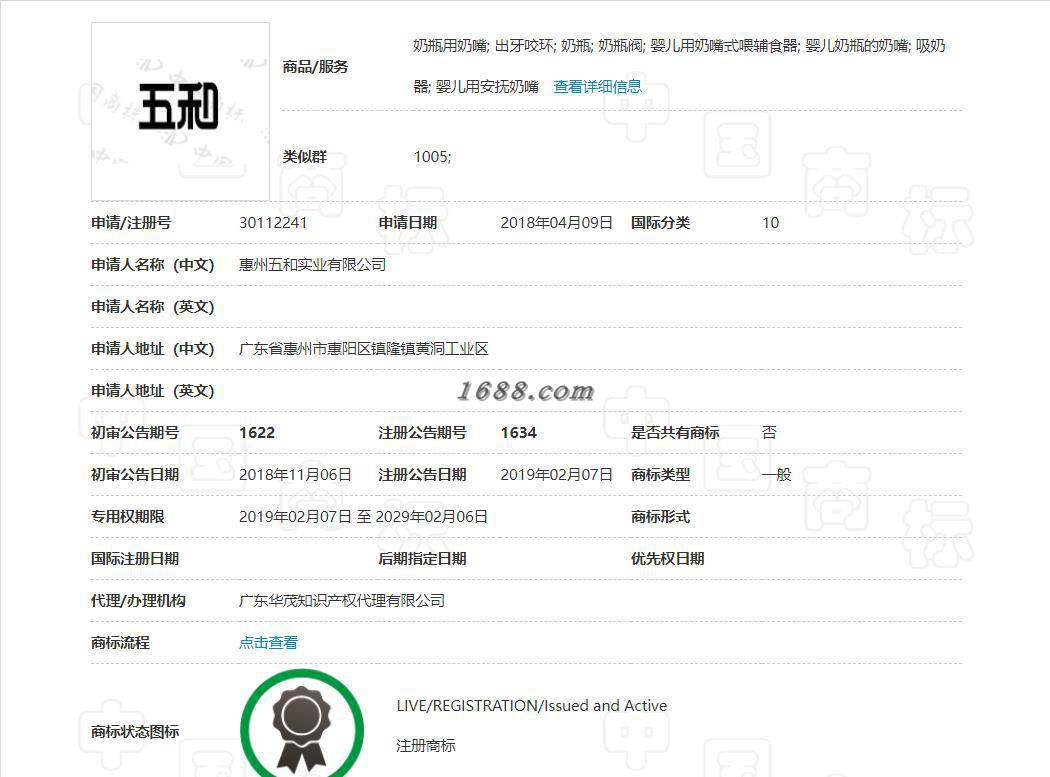
Task: Click the trademark type value 一般
Action: click(777, 475)
